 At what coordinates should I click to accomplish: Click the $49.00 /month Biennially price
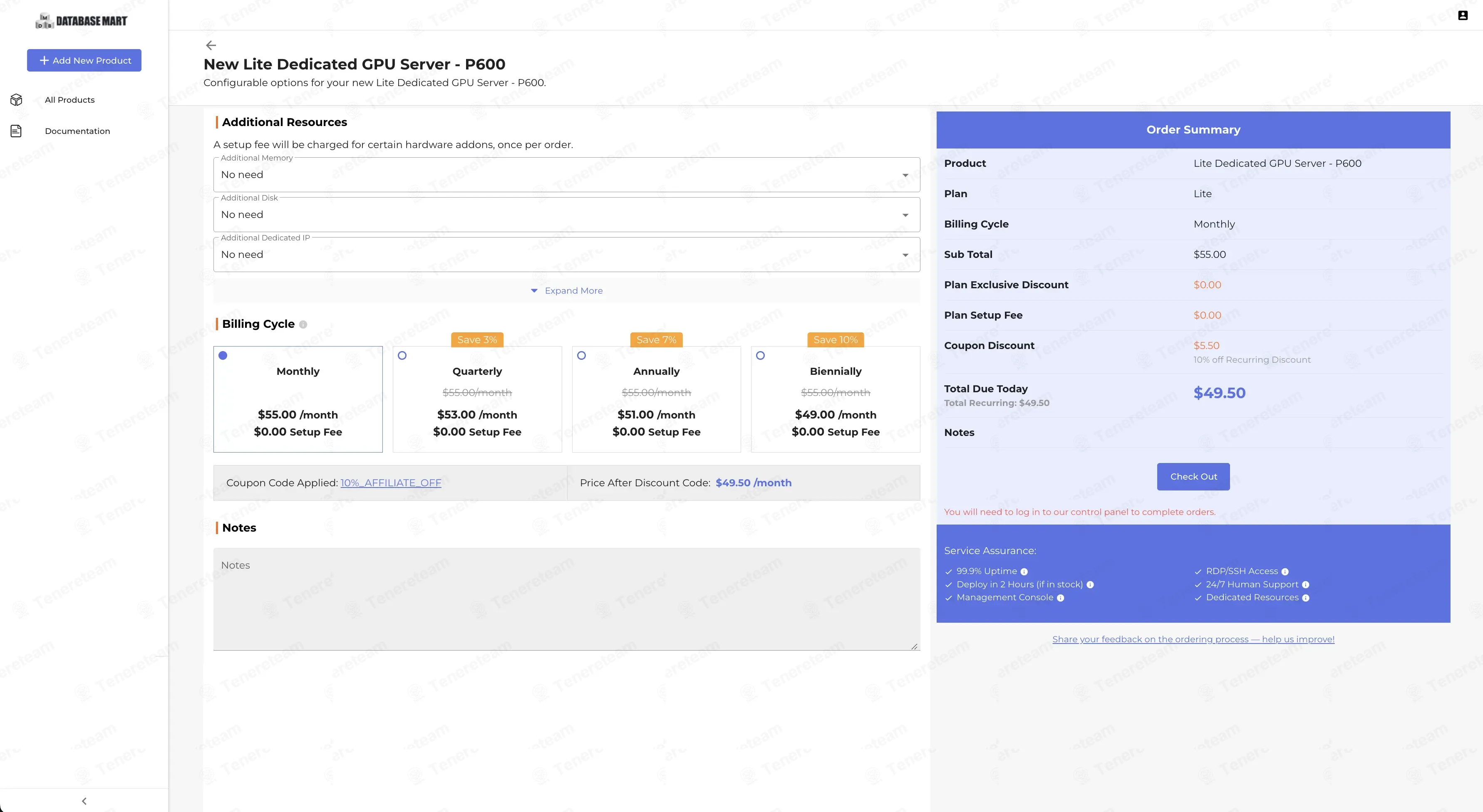point(836,415)
